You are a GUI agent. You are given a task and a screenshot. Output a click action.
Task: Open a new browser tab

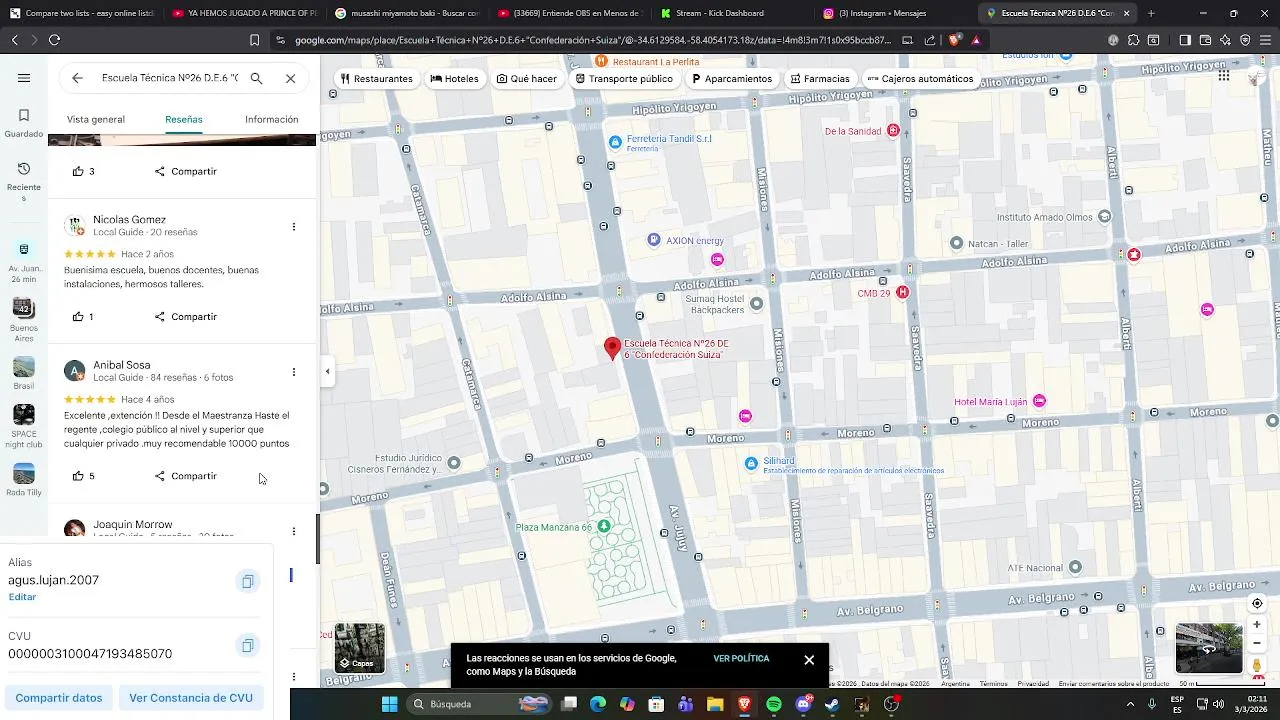[1151, 13]
